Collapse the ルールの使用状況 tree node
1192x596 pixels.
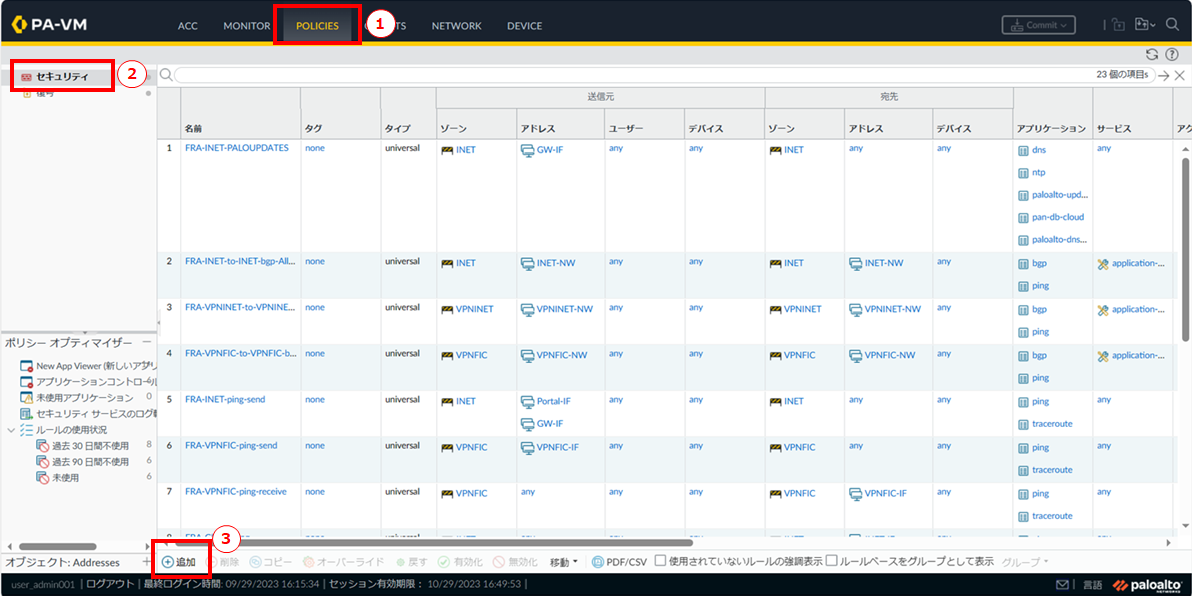[x=12, y=429]
